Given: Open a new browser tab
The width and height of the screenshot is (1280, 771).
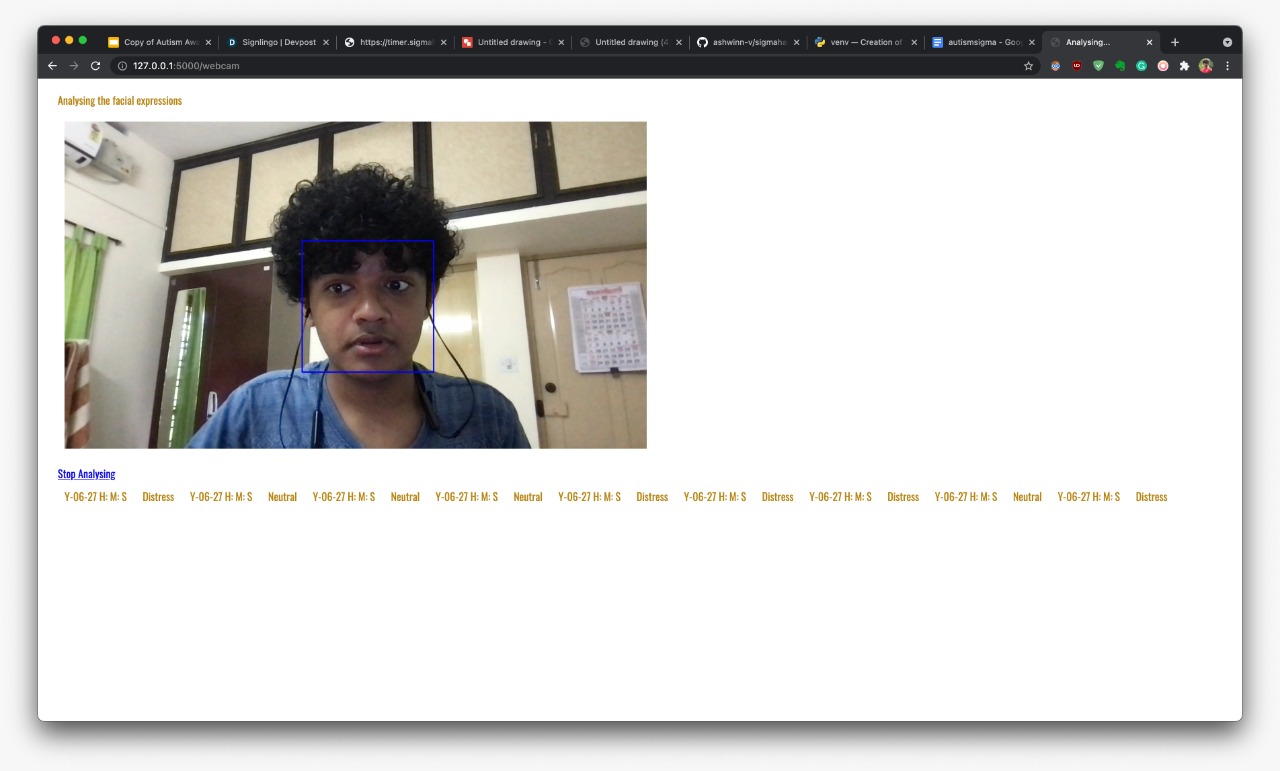Looking at the screenshot, I should pos(1175,42).
